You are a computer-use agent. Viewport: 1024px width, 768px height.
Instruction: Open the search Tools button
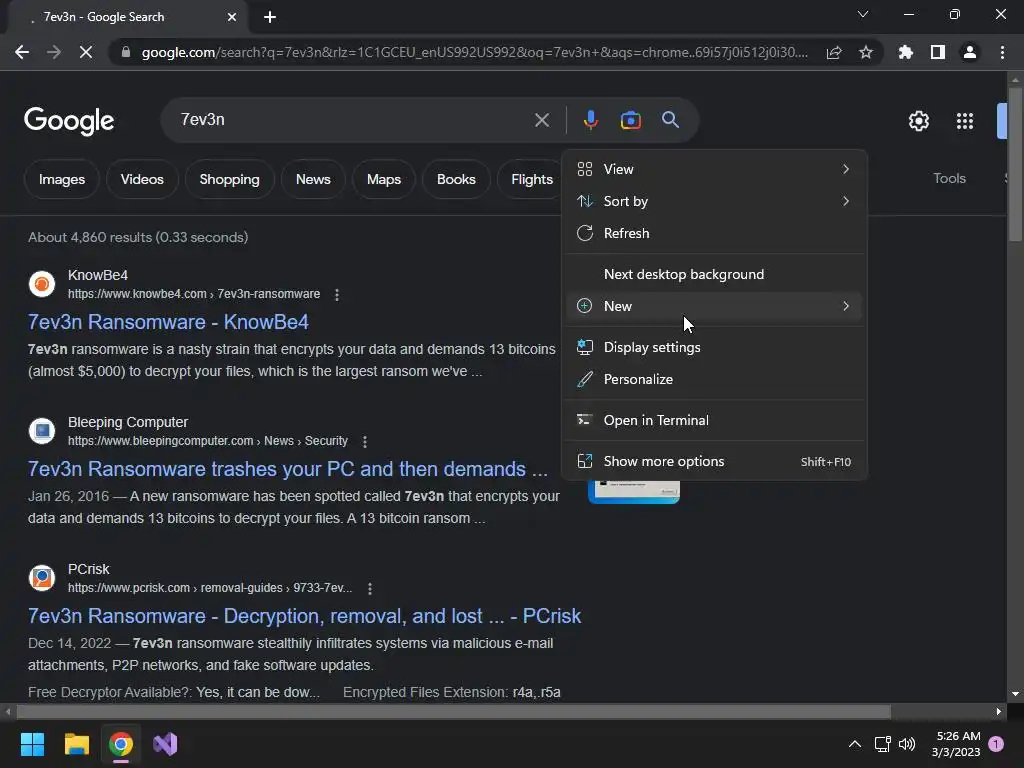tap(949, 178)
